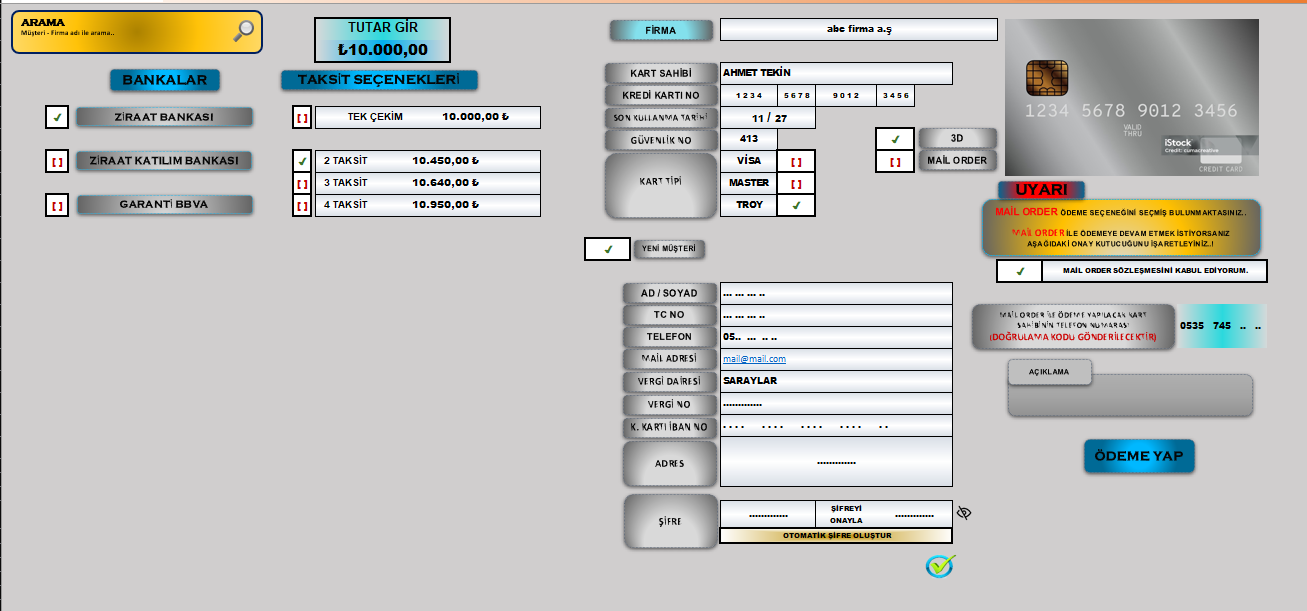Toggle the eye-slash password visibility icon
This screenshot has width=1307, height=611.
point(964,513)
